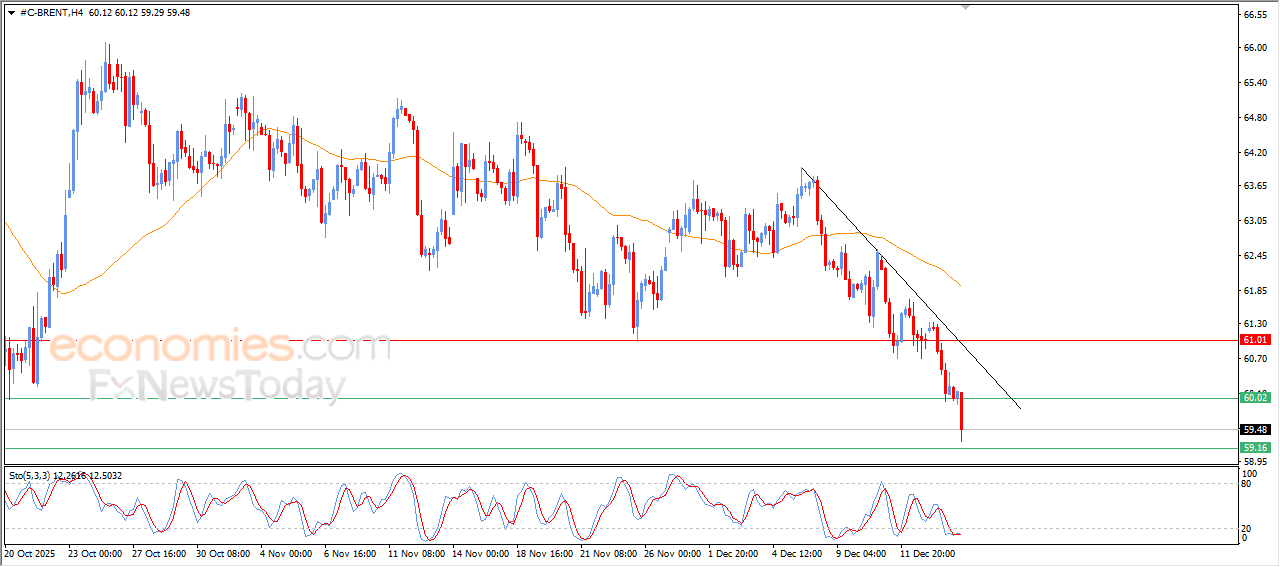Image resolution: width=1280 pixels, height=567 pixels.
Task: Click the gray chart shift marker at top
Action: pos(964,7)
